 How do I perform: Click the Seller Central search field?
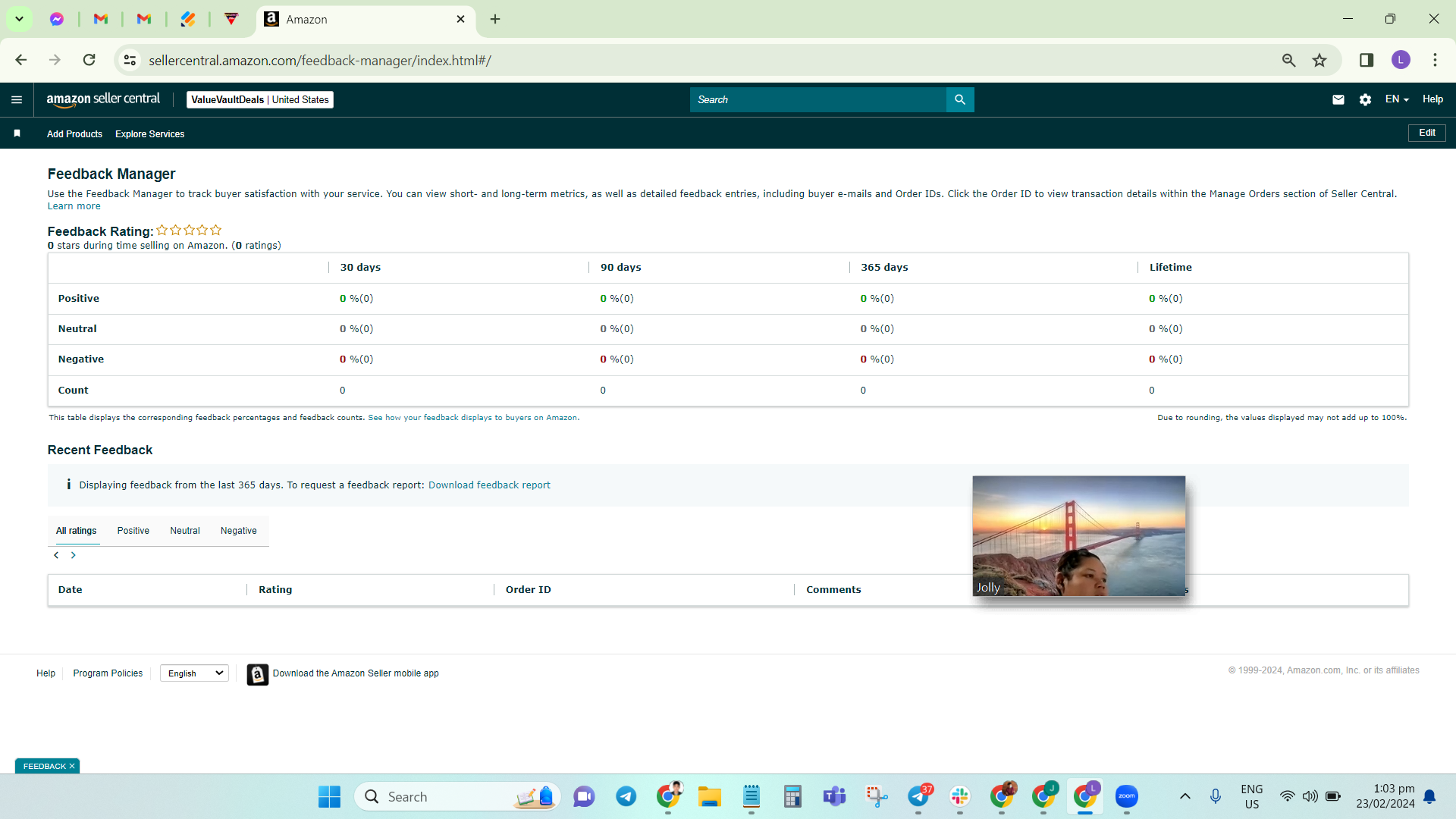(818, 99)
